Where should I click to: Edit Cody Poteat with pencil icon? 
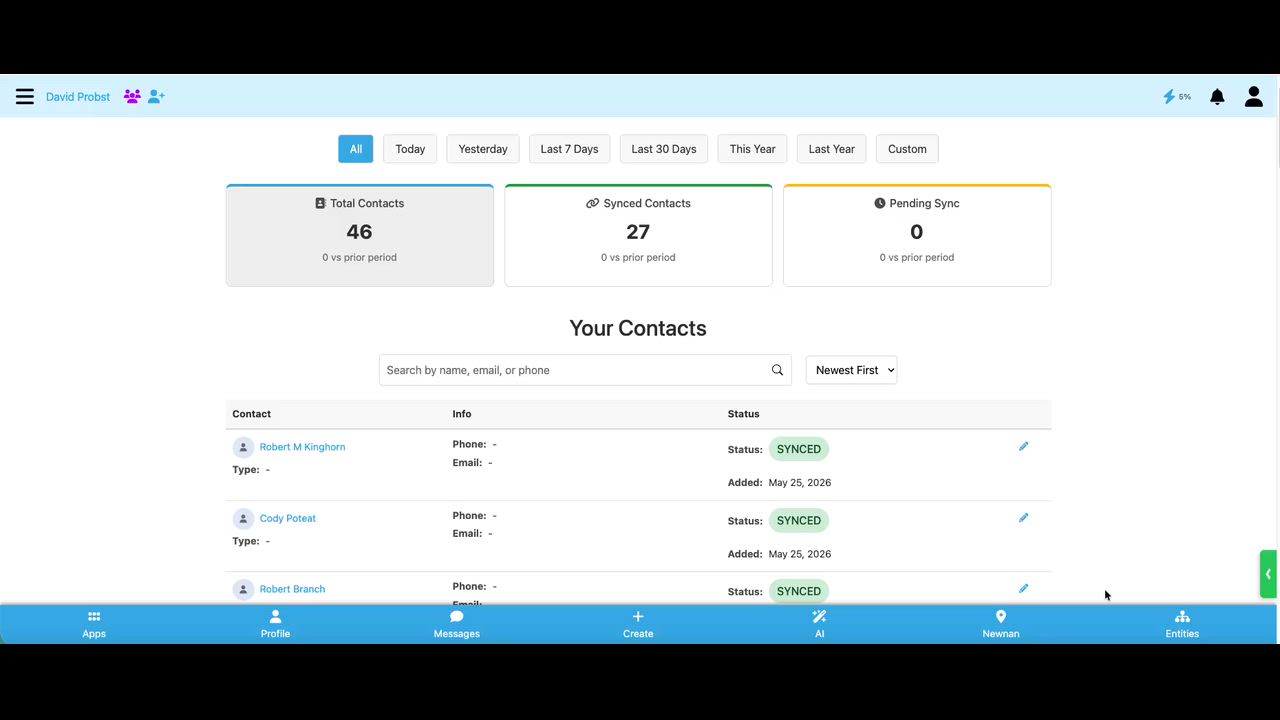coord(1023,518)
